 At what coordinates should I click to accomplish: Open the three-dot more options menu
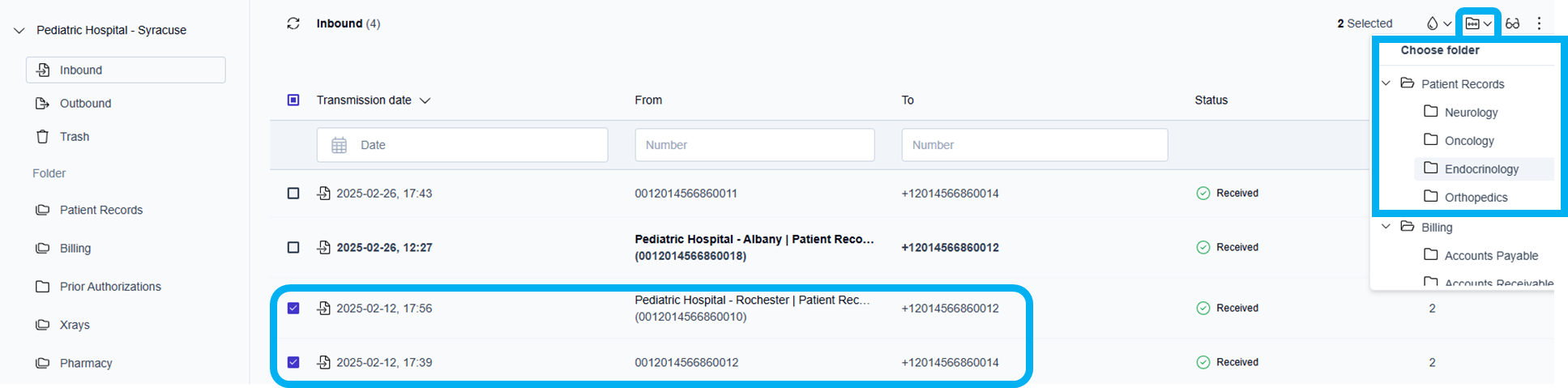[1539, 23]
